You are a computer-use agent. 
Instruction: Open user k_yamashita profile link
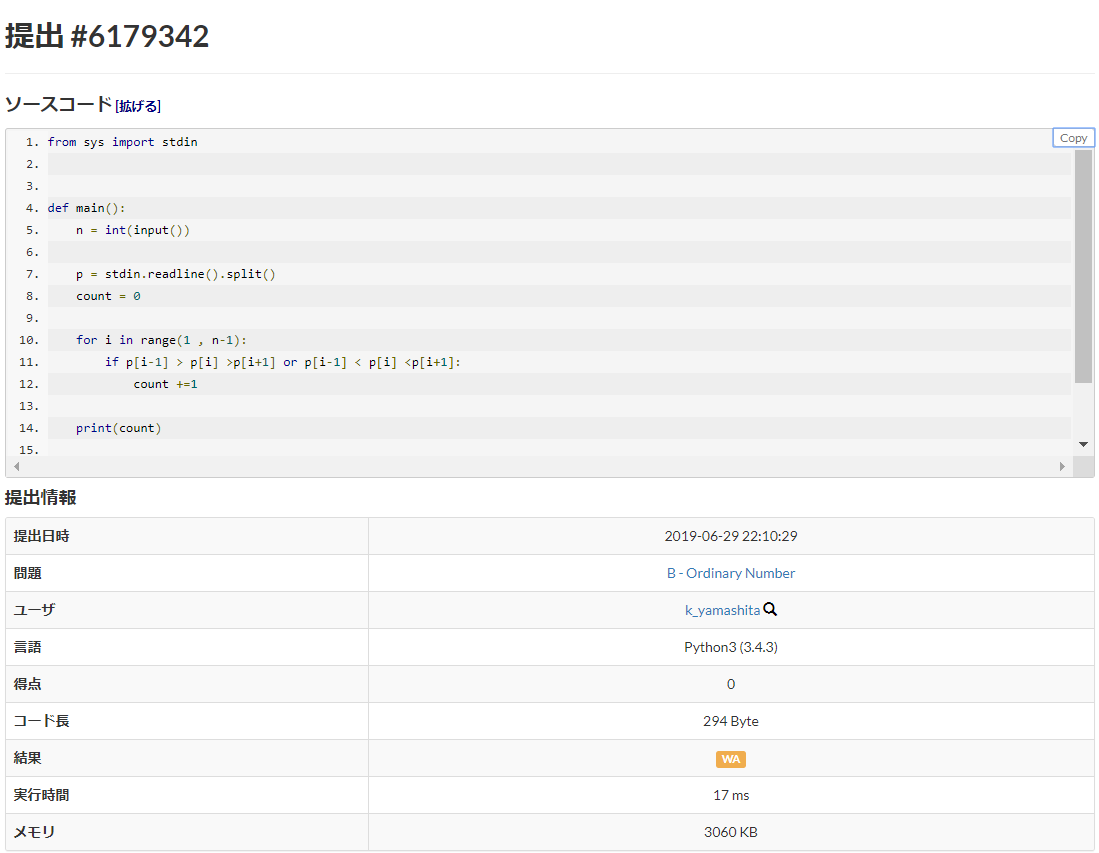(722, 610)
